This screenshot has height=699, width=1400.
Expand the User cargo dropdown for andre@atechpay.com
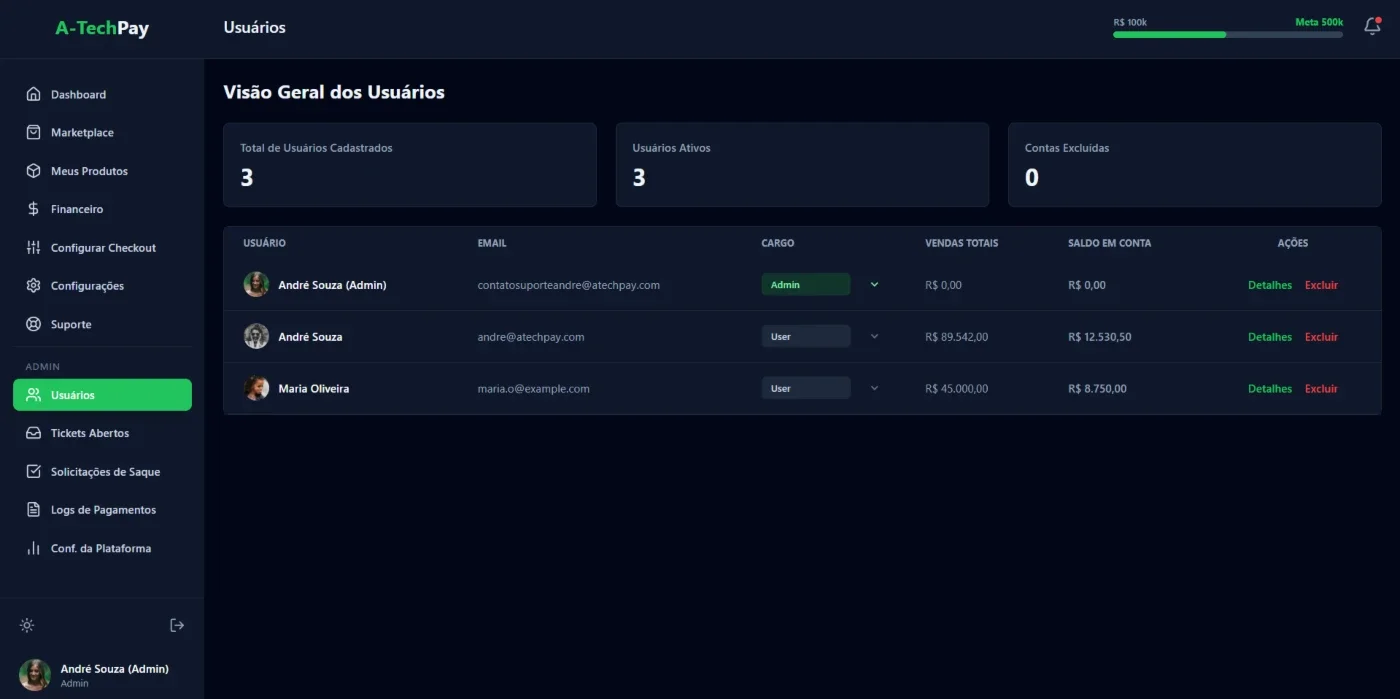click(x=821, y=336)
